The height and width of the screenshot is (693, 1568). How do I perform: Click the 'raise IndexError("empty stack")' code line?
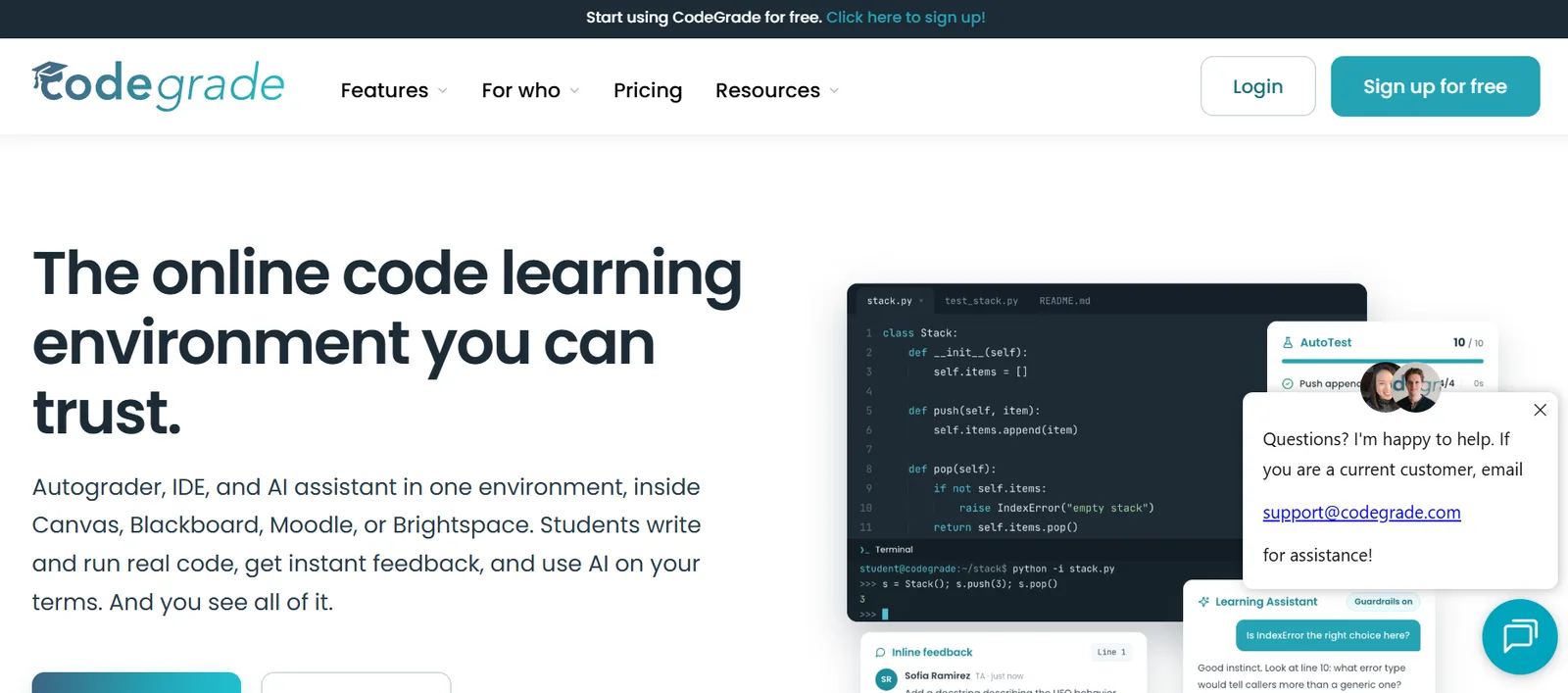tap(1055, 508)
